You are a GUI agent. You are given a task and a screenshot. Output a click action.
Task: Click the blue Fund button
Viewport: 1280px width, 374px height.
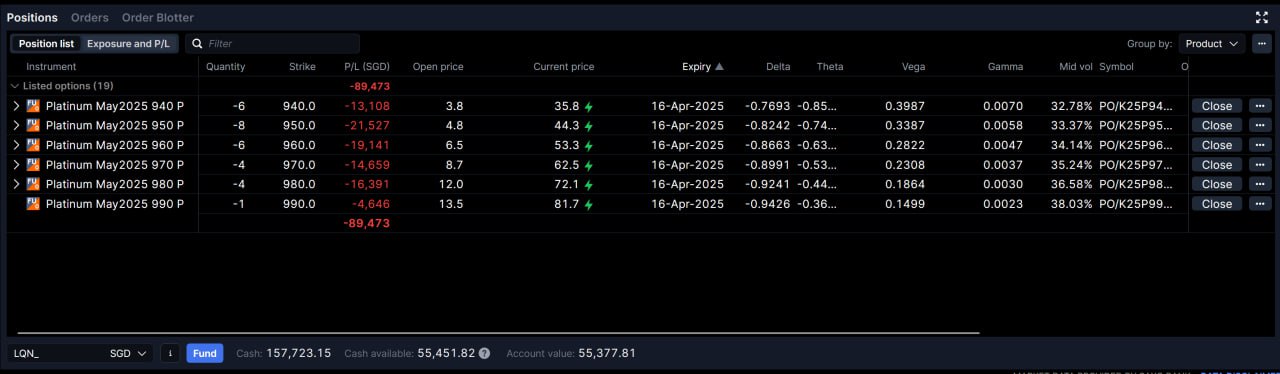coord(205,353)
